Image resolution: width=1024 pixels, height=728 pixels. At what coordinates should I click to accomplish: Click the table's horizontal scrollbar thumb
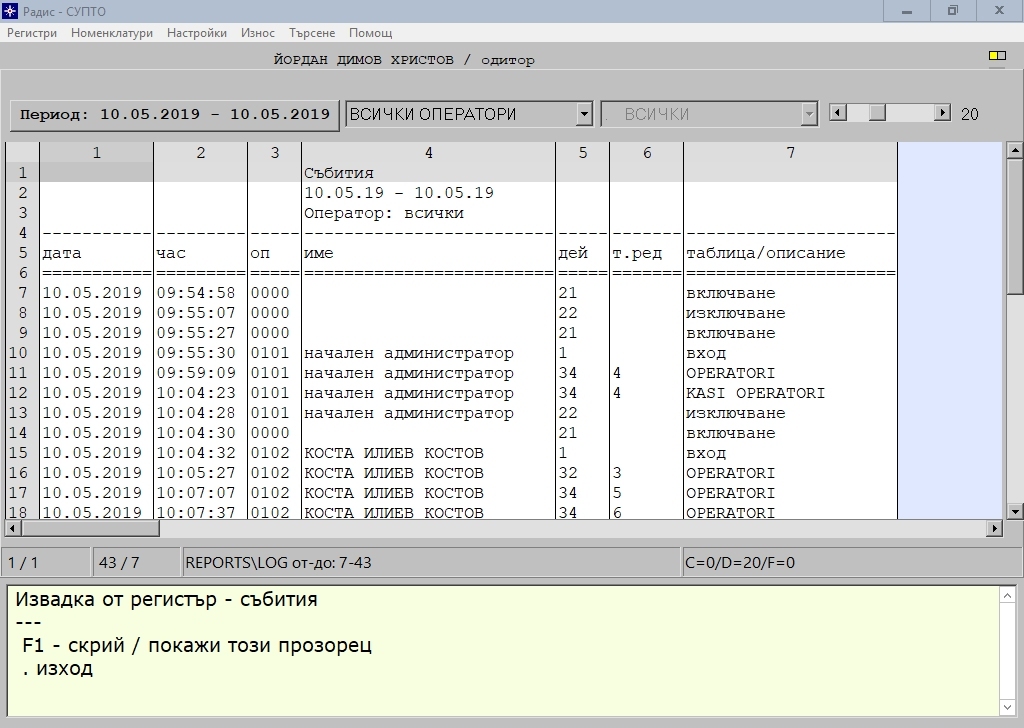[91, 528]
